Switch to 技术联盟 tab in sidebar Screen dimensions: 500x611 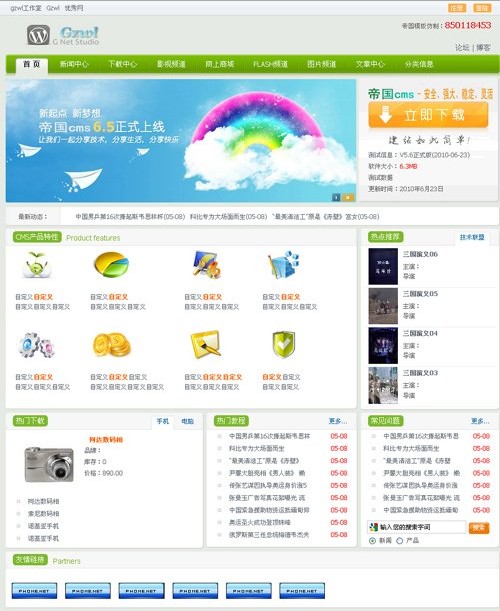472,237
